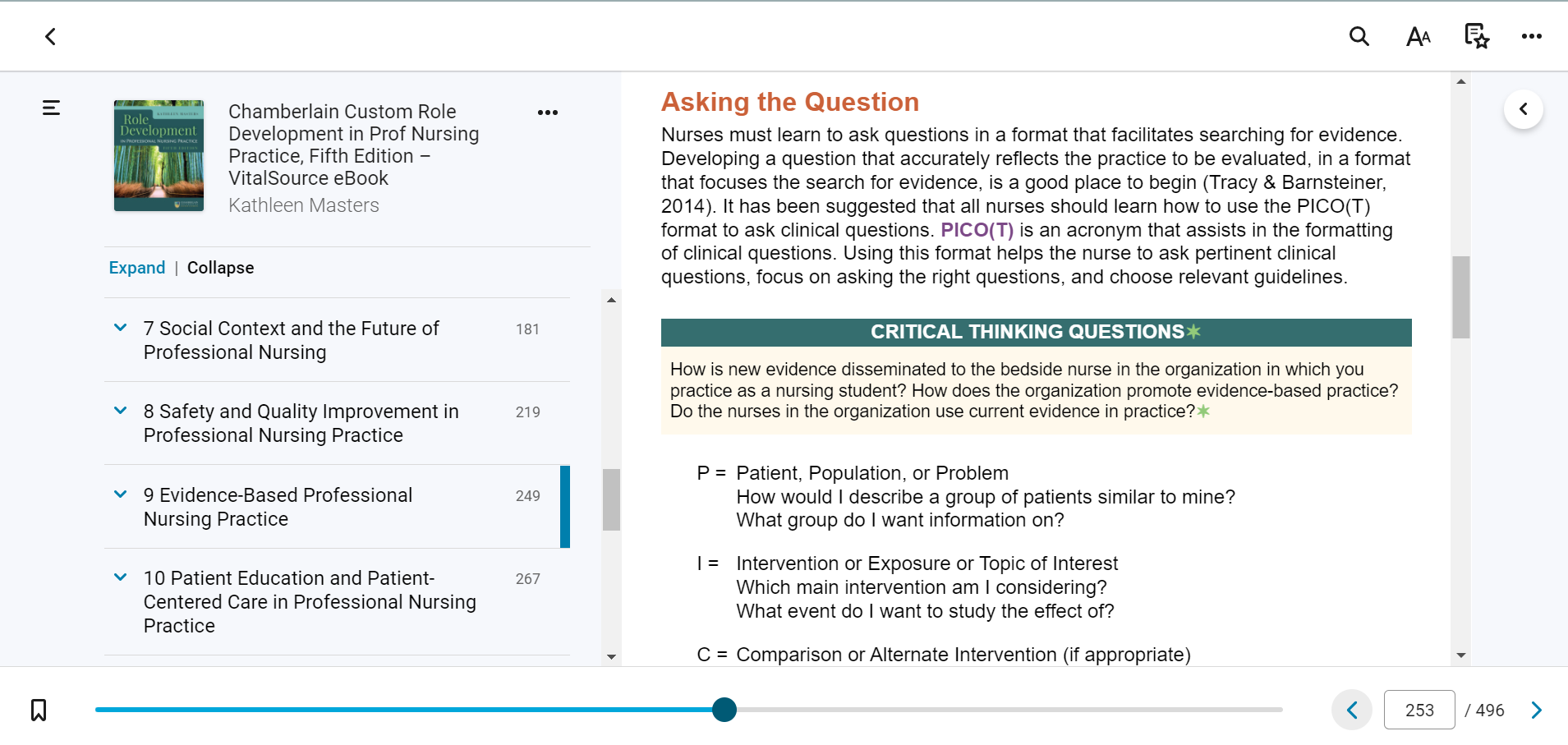Viewport: 1568px width, 745px height.
Task: Expand chapter 8 Safety and Quality chevron
Action: point(121,411)
